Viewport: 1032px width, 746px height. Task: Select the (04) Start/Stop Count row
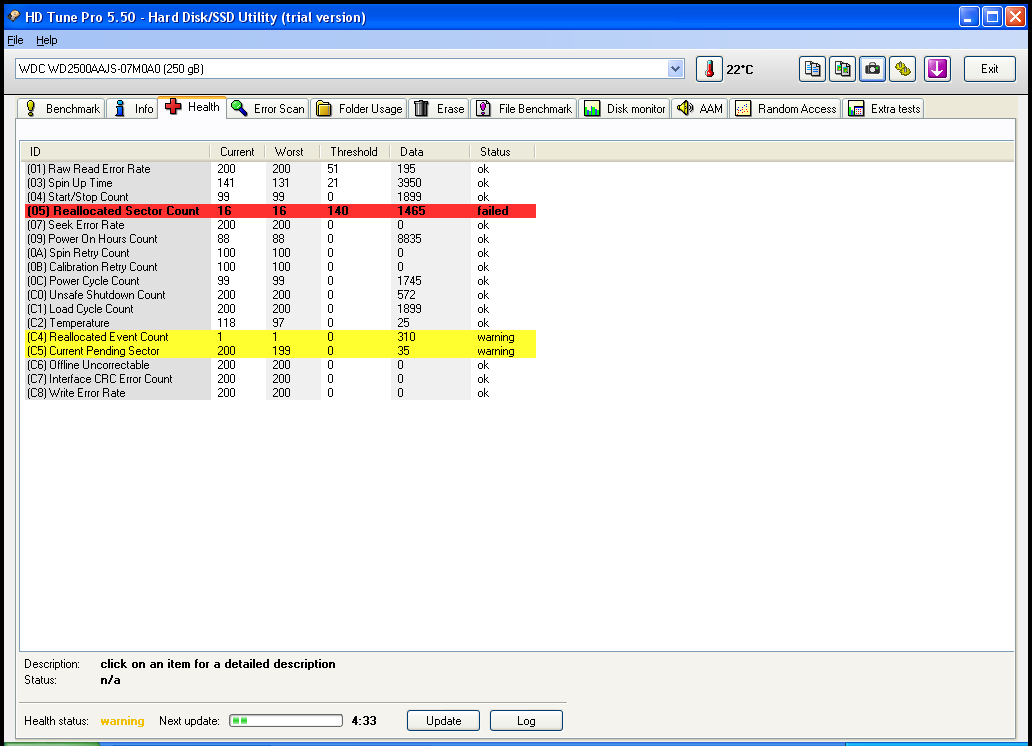click(280, 197)
